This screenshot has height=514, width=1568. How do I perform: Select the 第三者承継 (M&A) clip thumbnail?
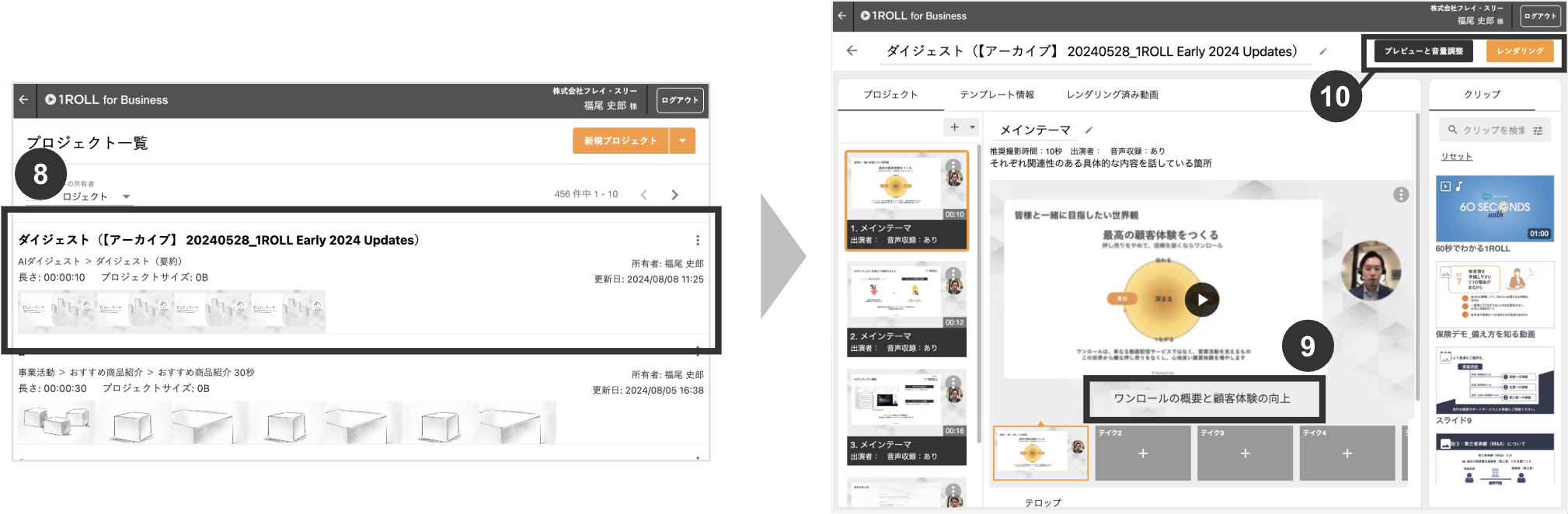click(1495, 459)
